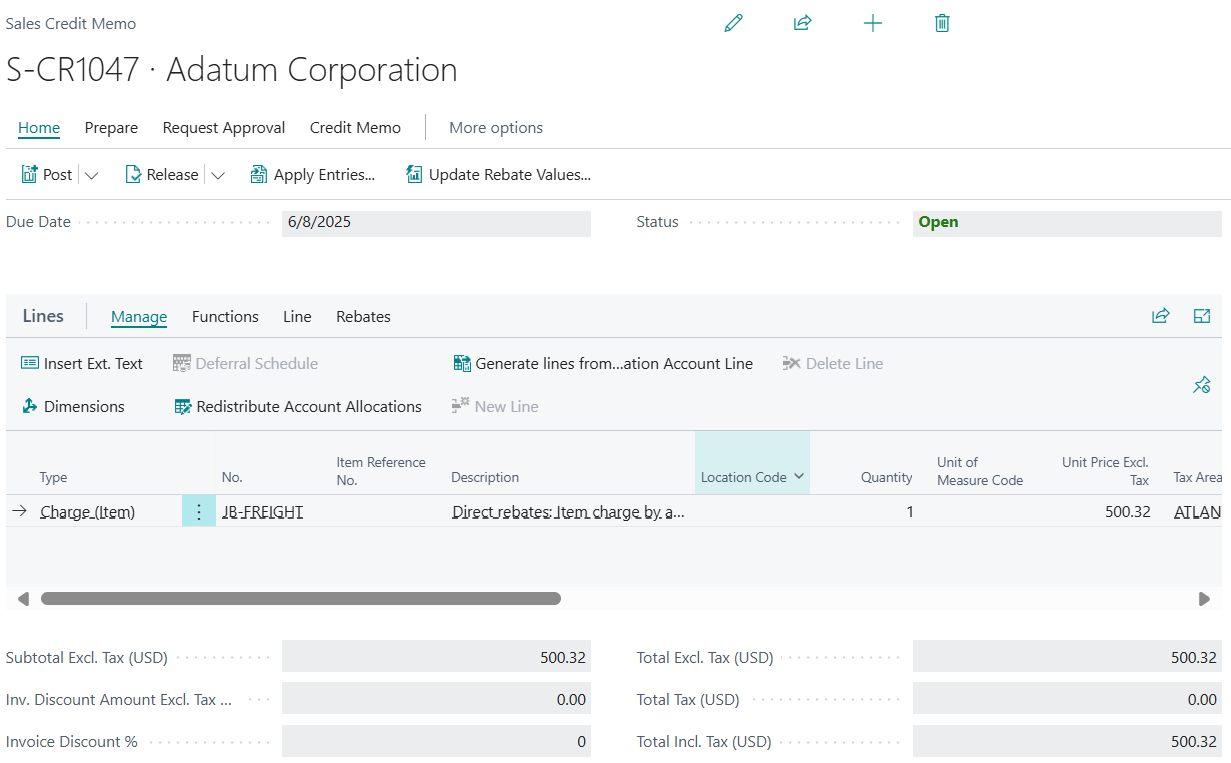Image resolution: width=1231 pixels, height=763 pixels.
Task: Open the Credit Memo tab
Action: (355, 127)
